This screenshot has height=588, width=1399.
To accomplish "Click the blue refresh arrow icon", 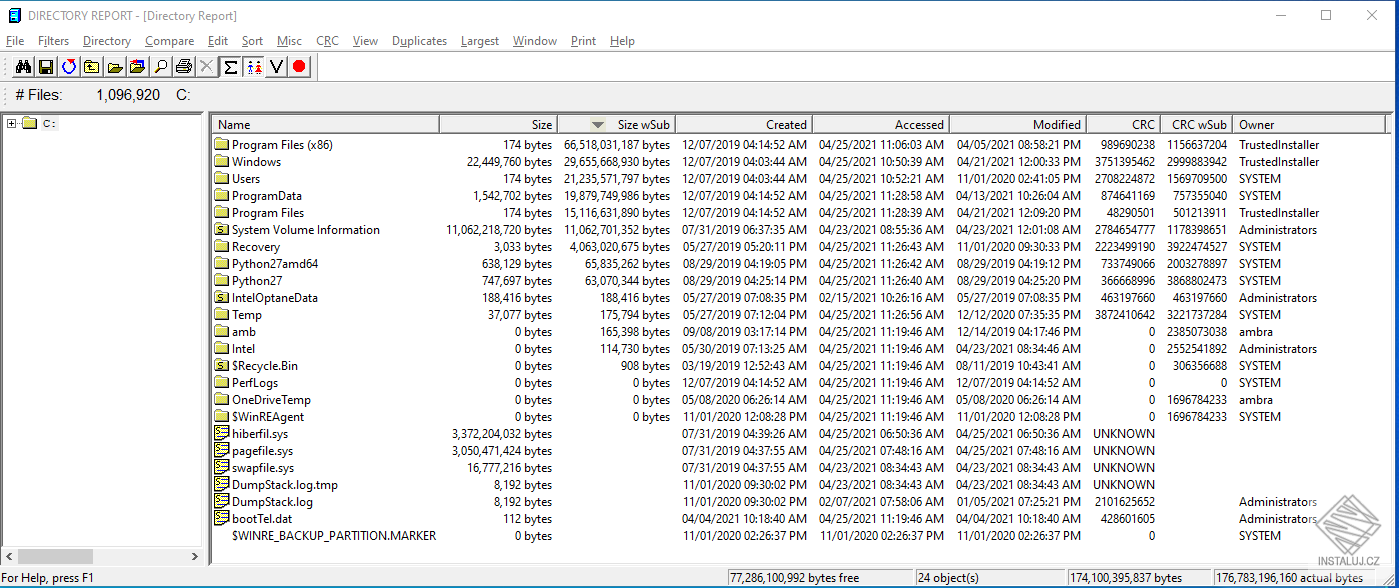I will 70,67.
